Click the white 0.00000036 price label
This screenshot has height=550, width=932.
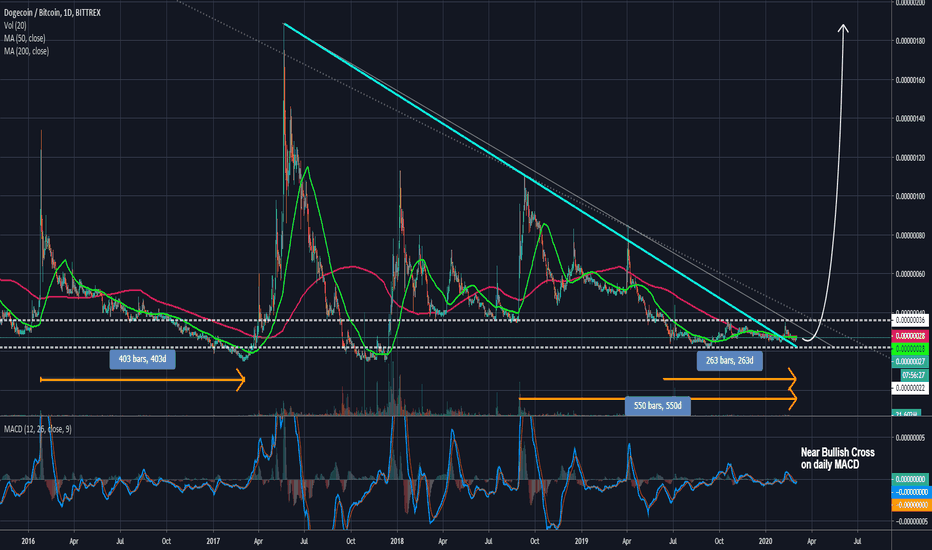[x=910, y=320]
